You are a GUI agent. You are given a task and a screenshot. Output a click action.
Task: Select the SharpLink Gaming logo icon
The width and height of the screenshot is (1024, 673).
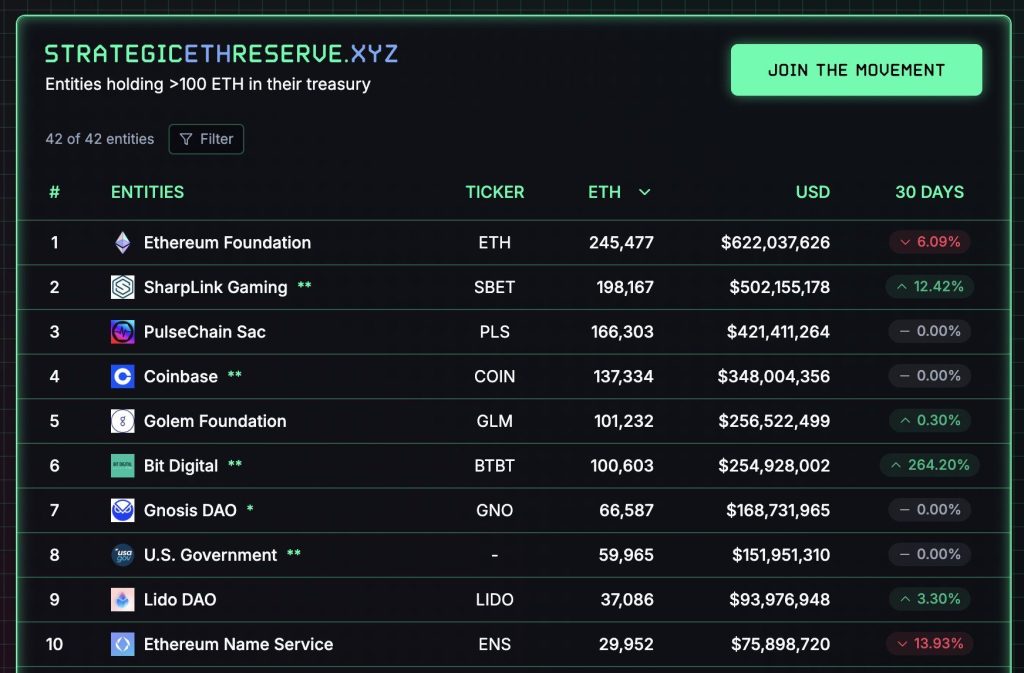pyautogui.click(x=122, y=287)
